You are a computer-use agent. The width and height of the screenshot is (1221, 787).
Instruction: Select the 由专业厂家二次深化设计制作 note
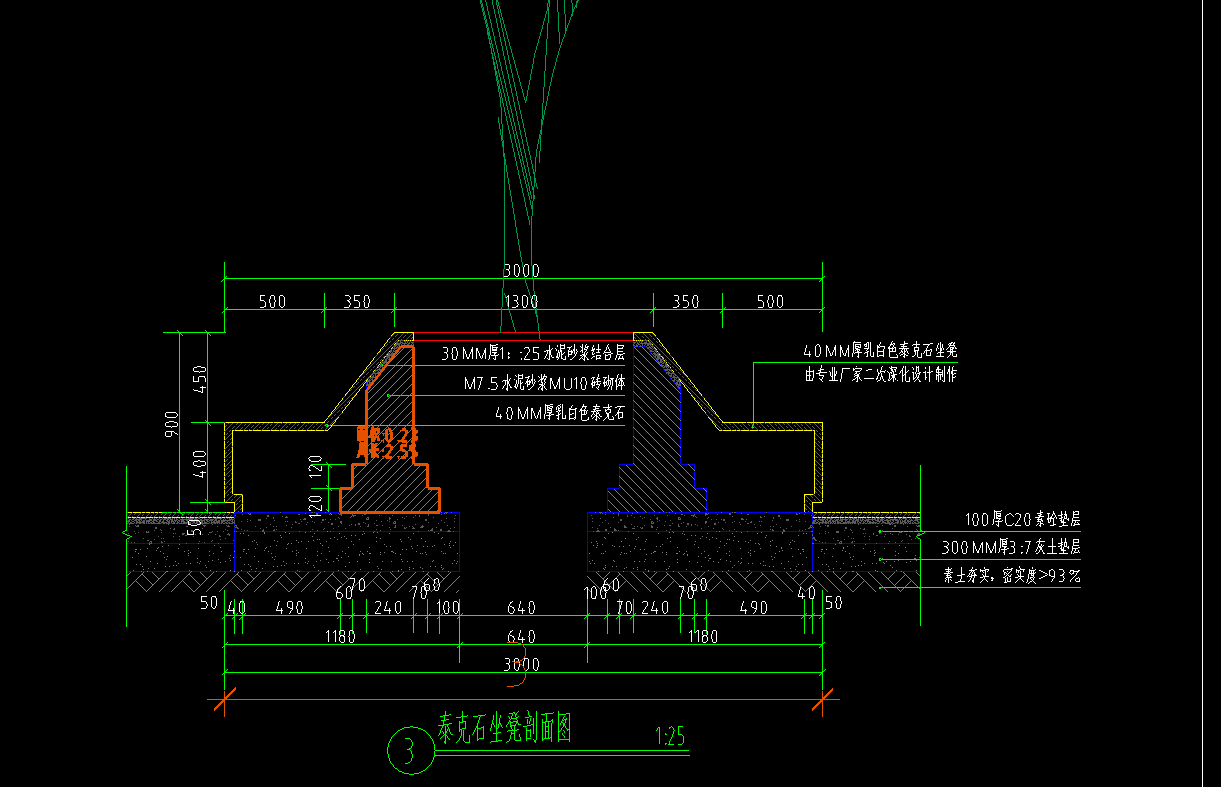tap(880, 375)
